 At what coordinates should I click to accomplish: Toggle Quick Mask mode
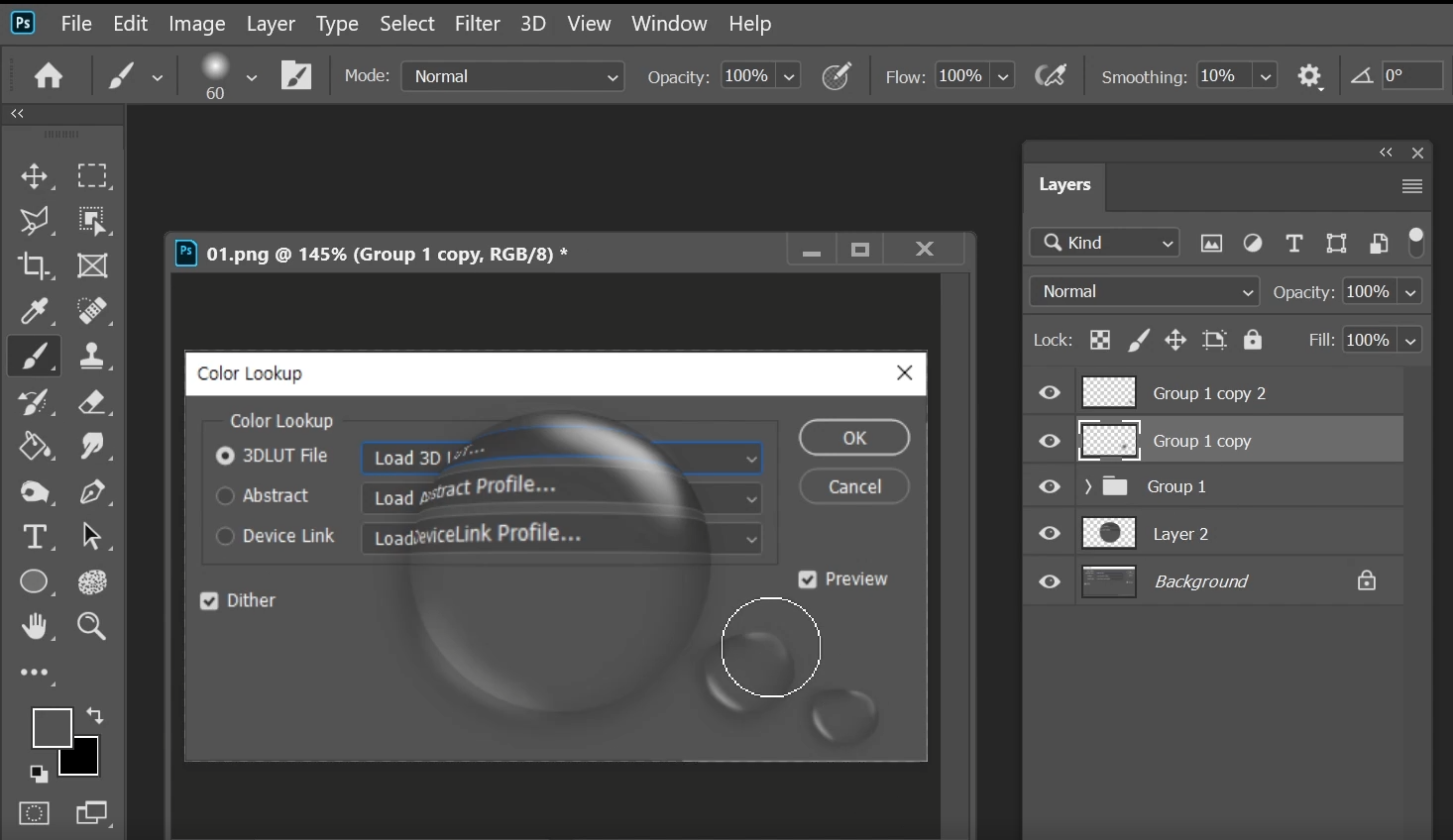coord(35,814)
